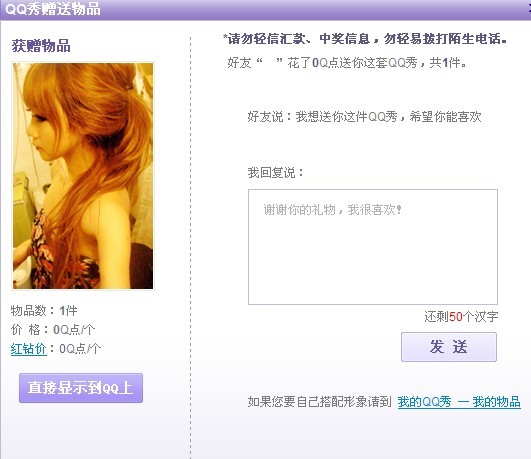Open the 我的QQ秀 link
Viewport: 531px width, 459px height.
pos(424,402)
